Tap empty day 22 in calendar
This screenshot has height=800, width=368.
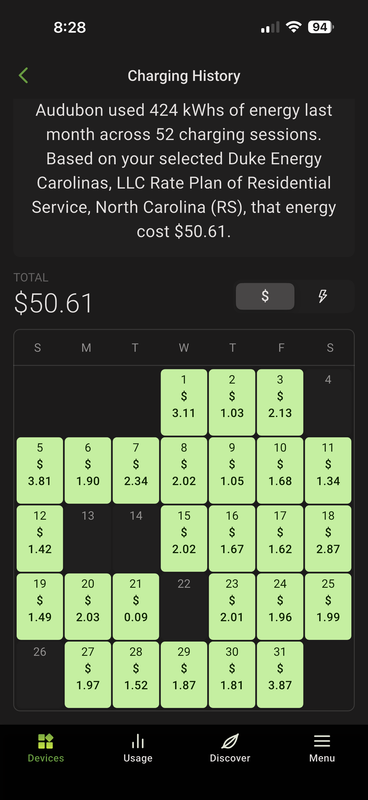[x=184, y=606]
